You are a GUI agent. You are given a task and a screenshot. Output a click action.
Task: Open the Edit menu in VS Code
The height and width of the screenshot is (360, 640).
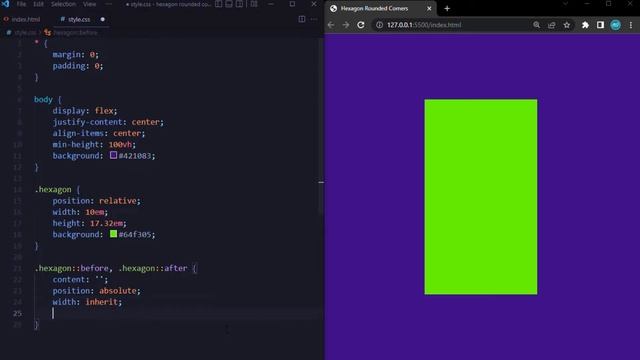point(38,4)
